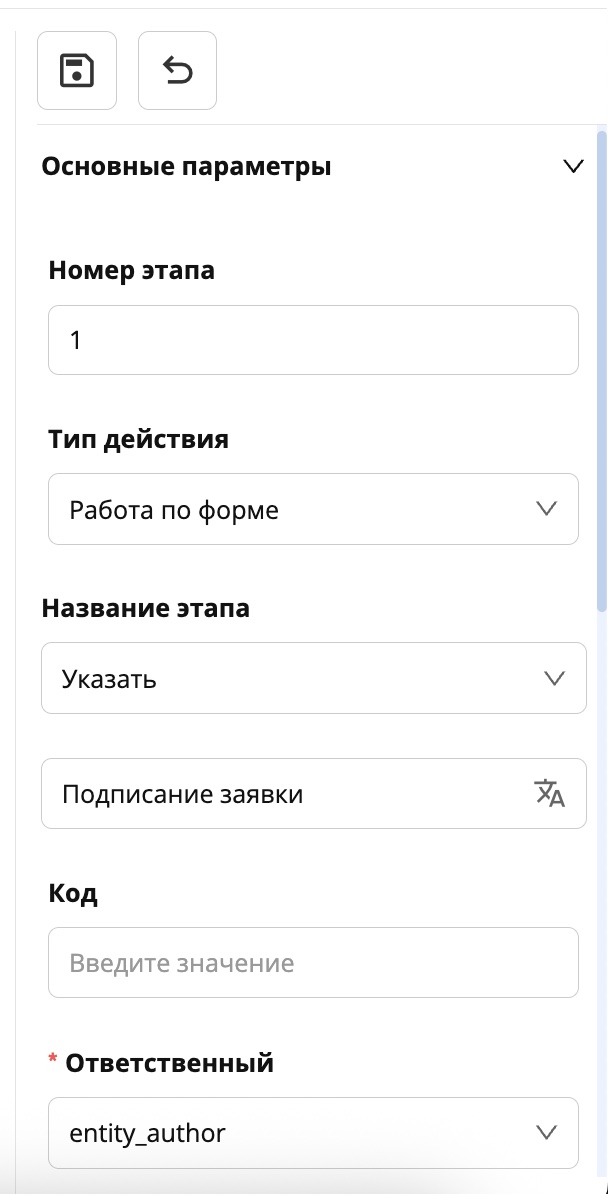
Task: Click the chevron on the Ответственный dropdown
Action: (545, 1132)
